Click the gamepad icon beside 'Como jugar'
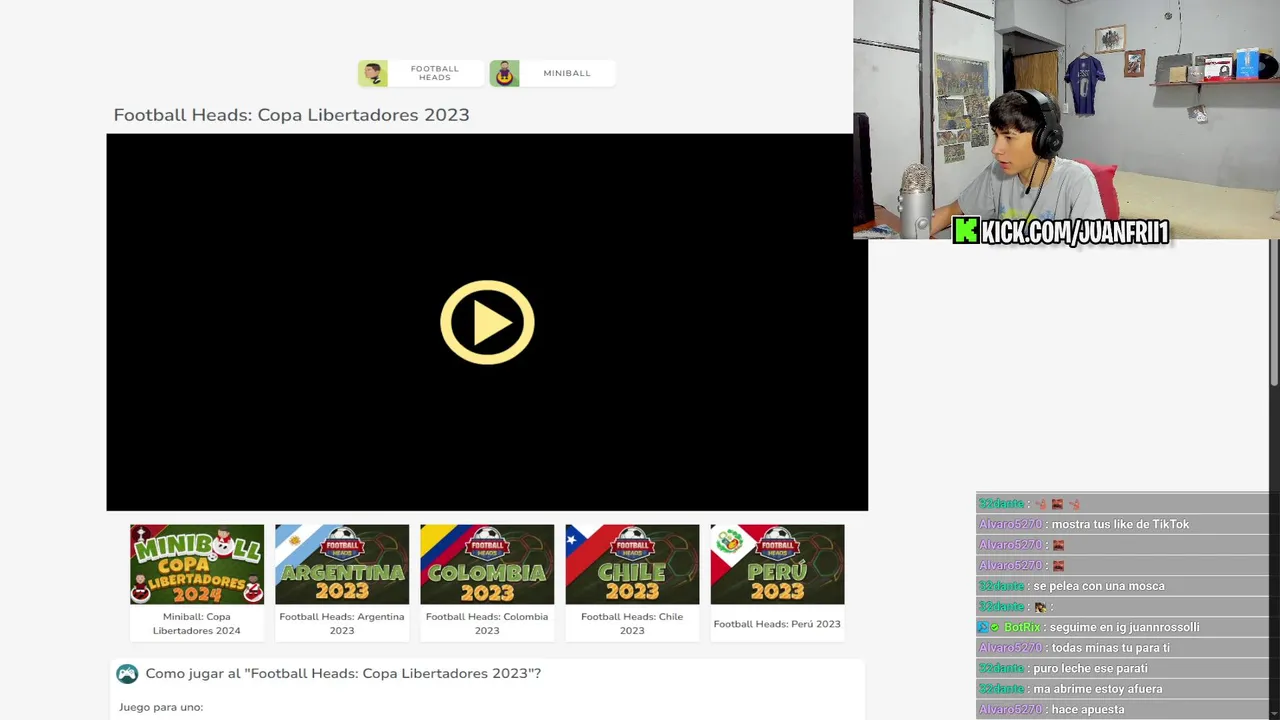This screenshot has height=720, width=1280. [x=127, y=674]
